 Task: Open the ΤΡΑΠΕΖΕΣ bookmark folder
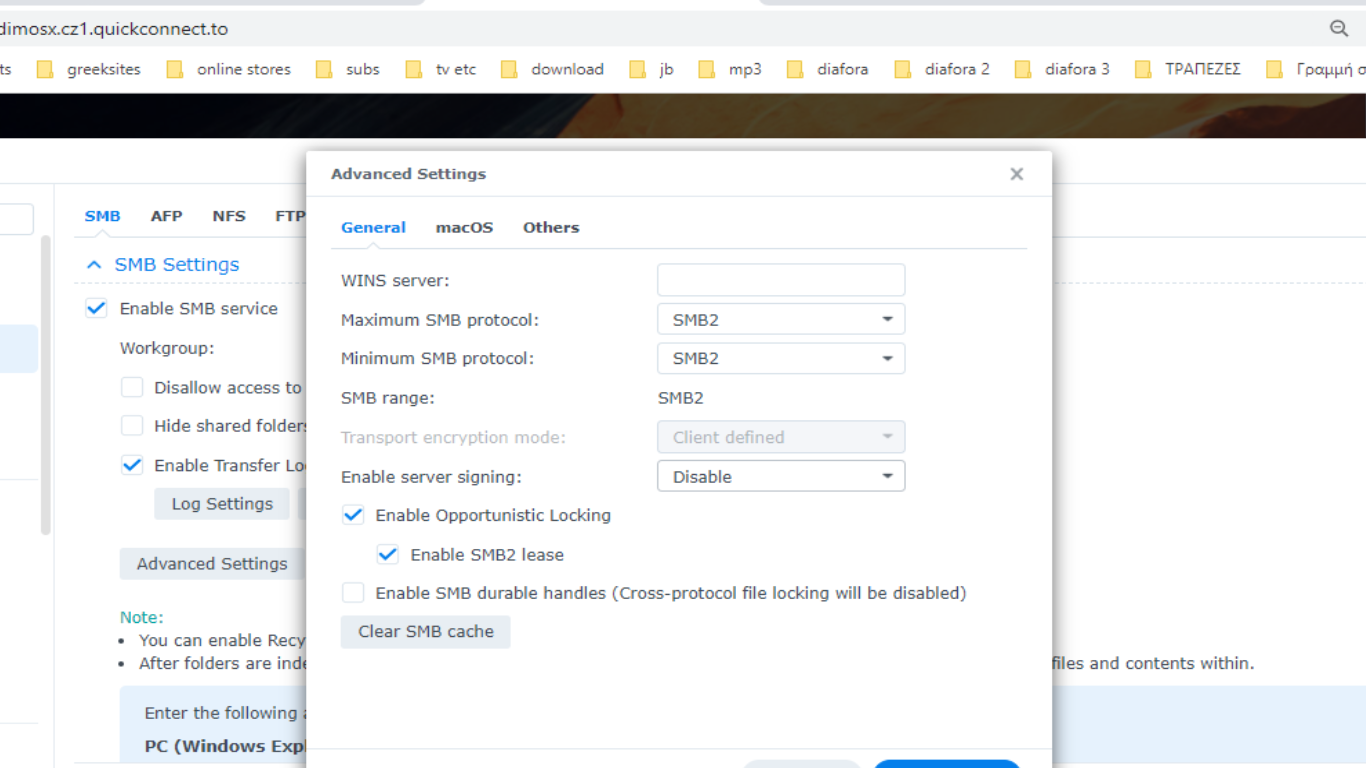click(x=1189, y=69)
